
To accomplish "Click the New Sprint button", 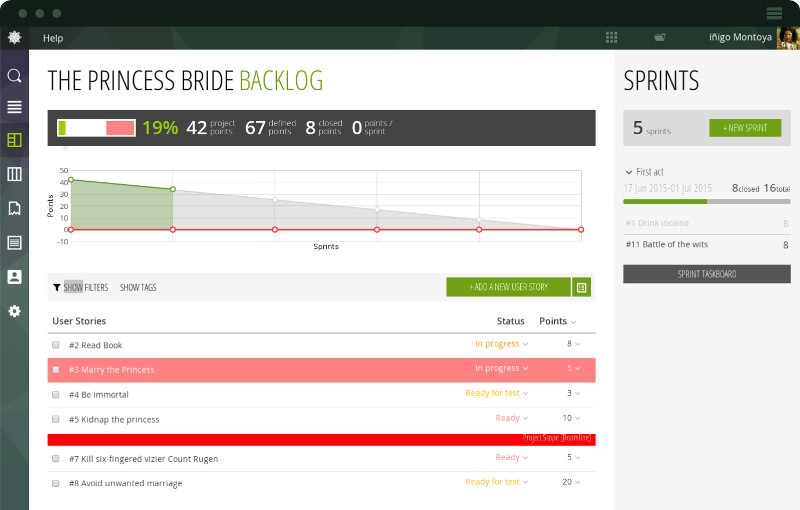I will click(x=745, y=128).
